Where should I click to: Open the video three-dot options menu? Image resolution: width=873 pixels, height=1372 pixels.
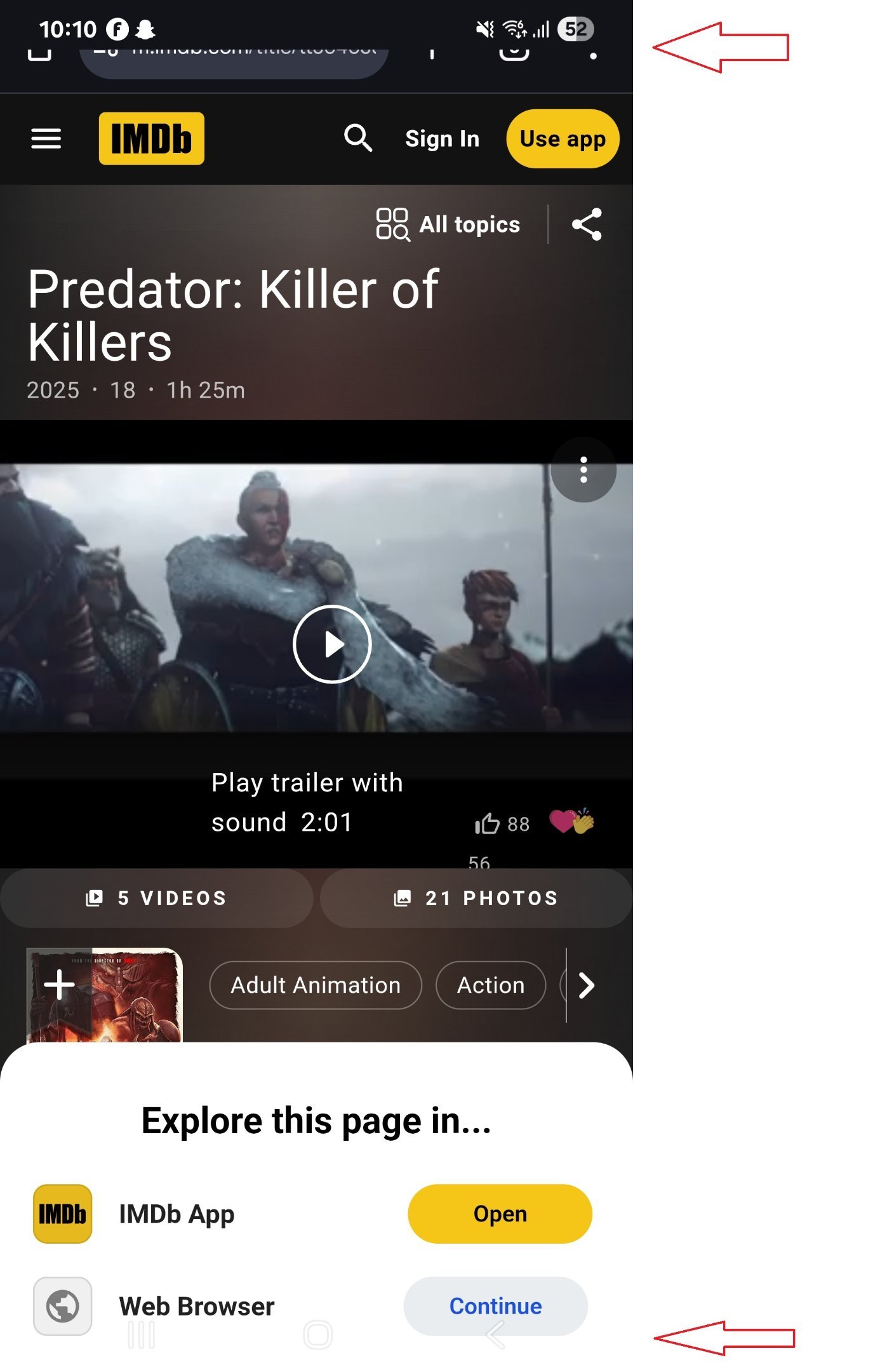(x=583, y=470)
